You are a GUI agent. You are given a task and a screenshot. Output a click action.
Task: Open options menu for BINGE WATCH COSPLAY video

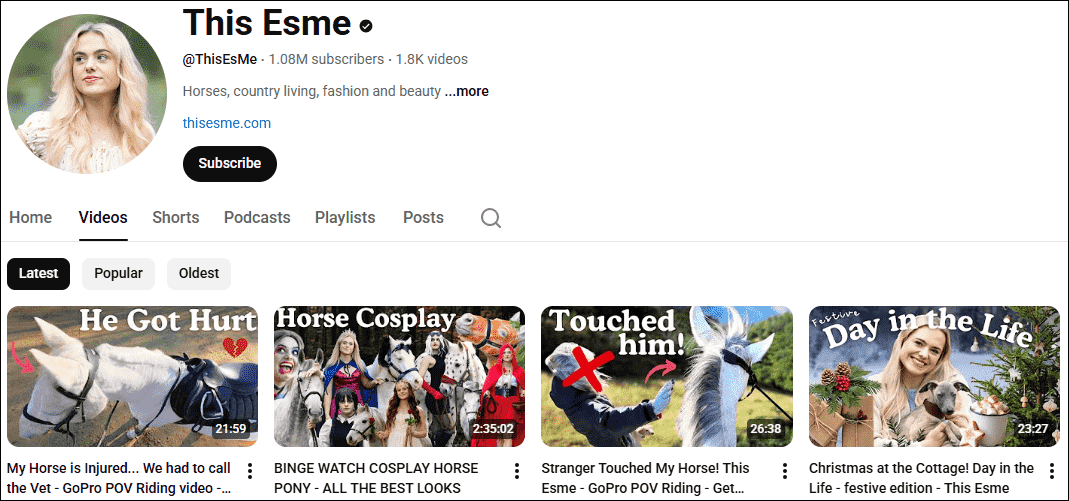click(x=517, y=471)
